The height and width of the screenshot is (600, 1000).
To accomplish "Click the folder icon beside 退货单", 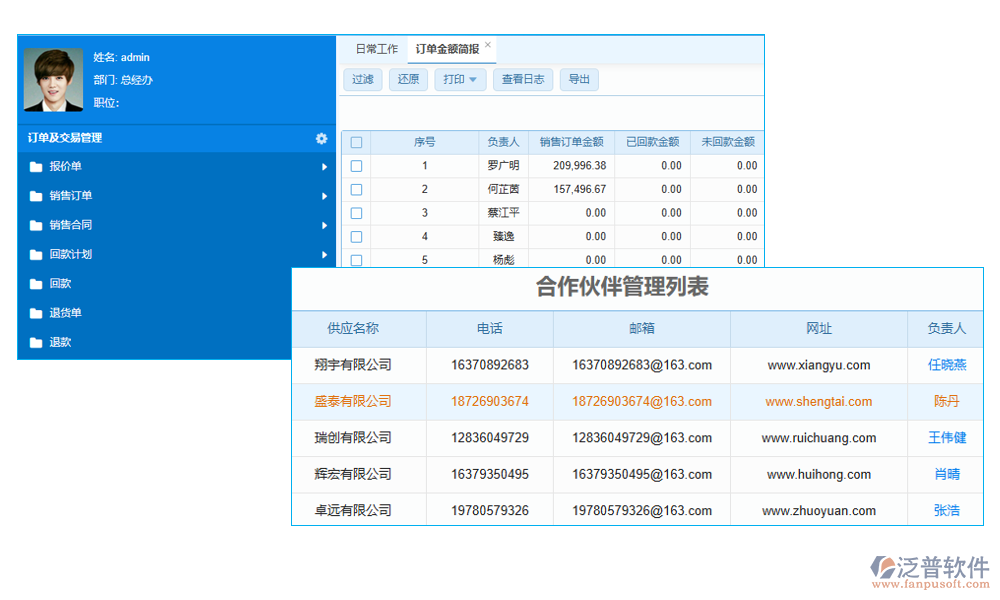I will point(36,313).
